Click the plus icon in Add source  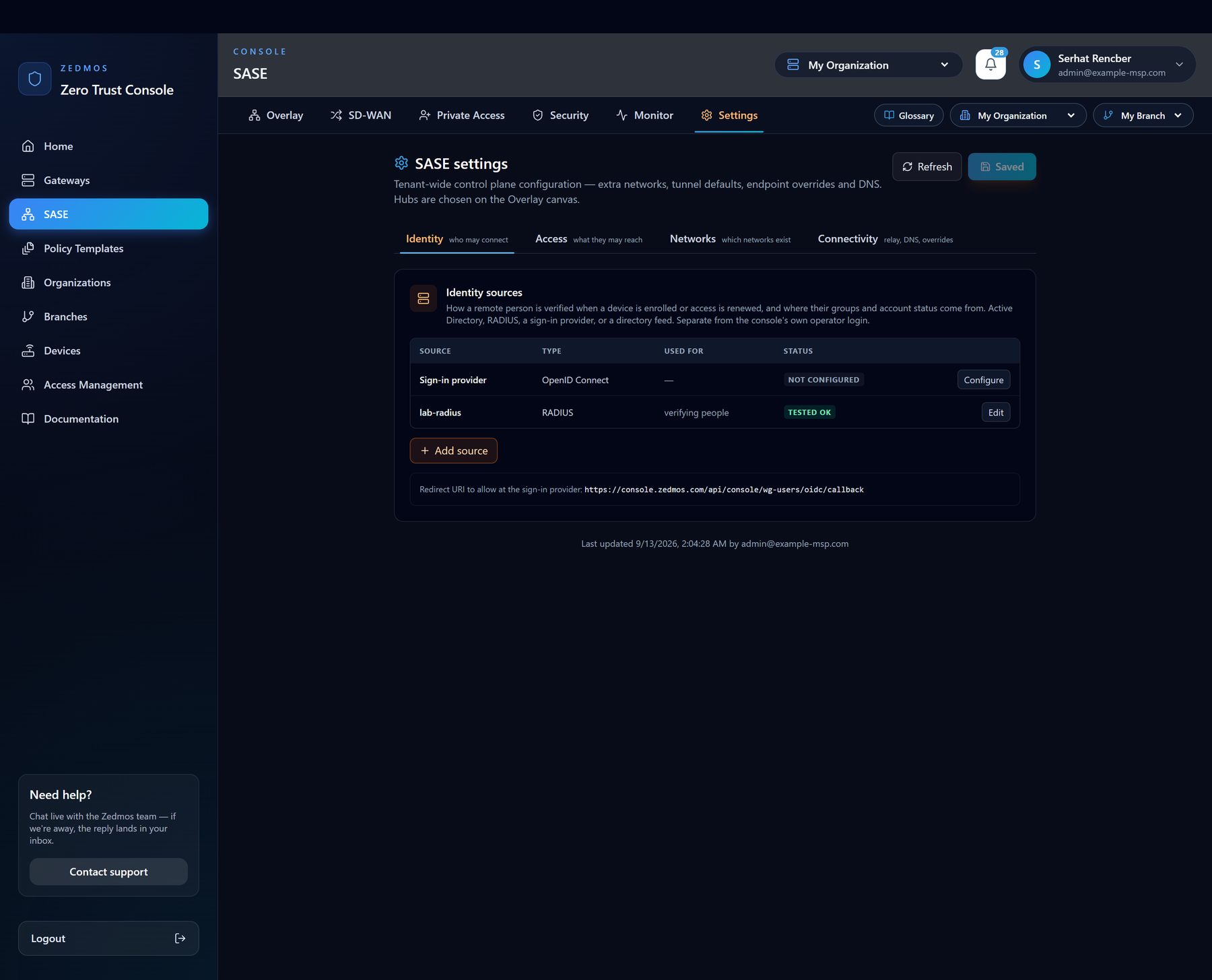coord(425,451)
